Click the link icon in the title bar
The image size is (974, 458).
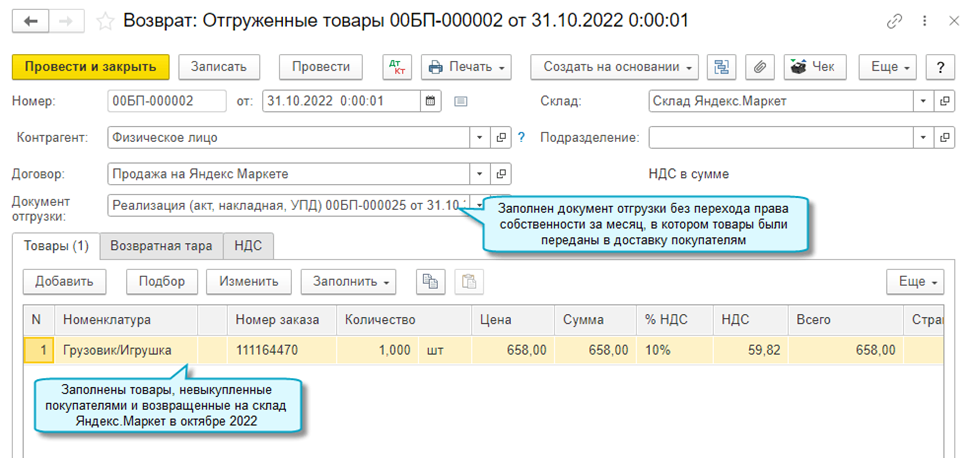coord(893,21)
